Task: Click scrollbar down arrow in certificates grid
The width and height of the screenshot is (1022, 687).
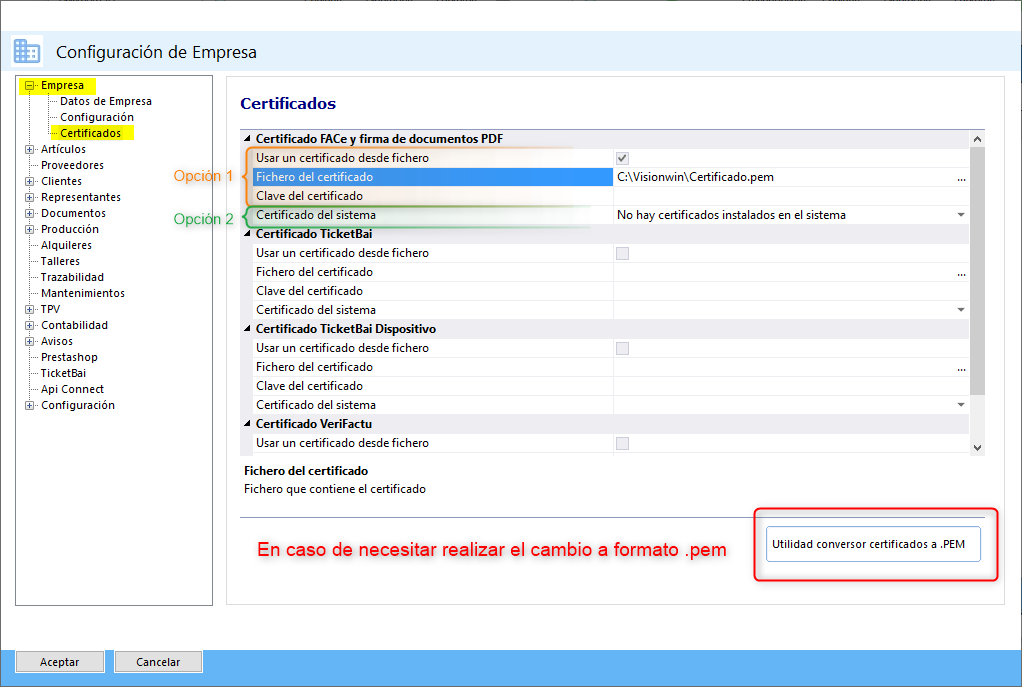Action: (x=977, y=448)
